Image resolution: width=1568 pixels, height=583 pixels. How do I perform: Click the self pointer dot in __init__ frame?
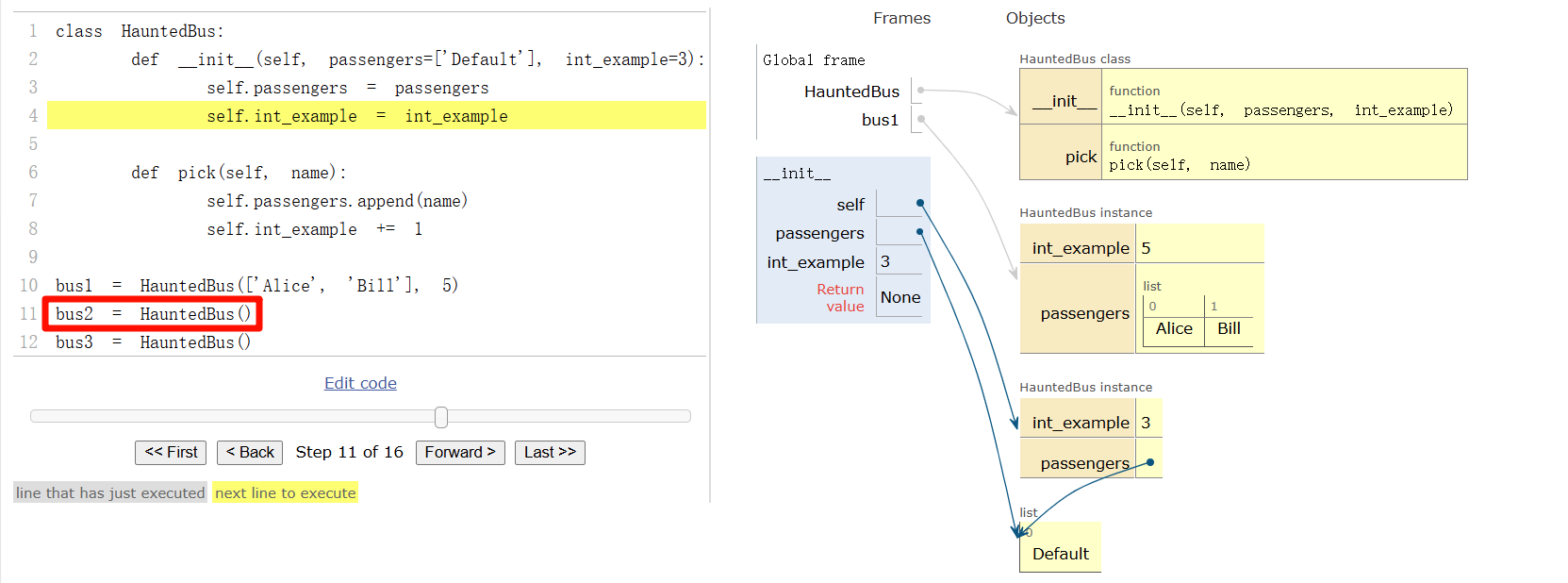920,204
